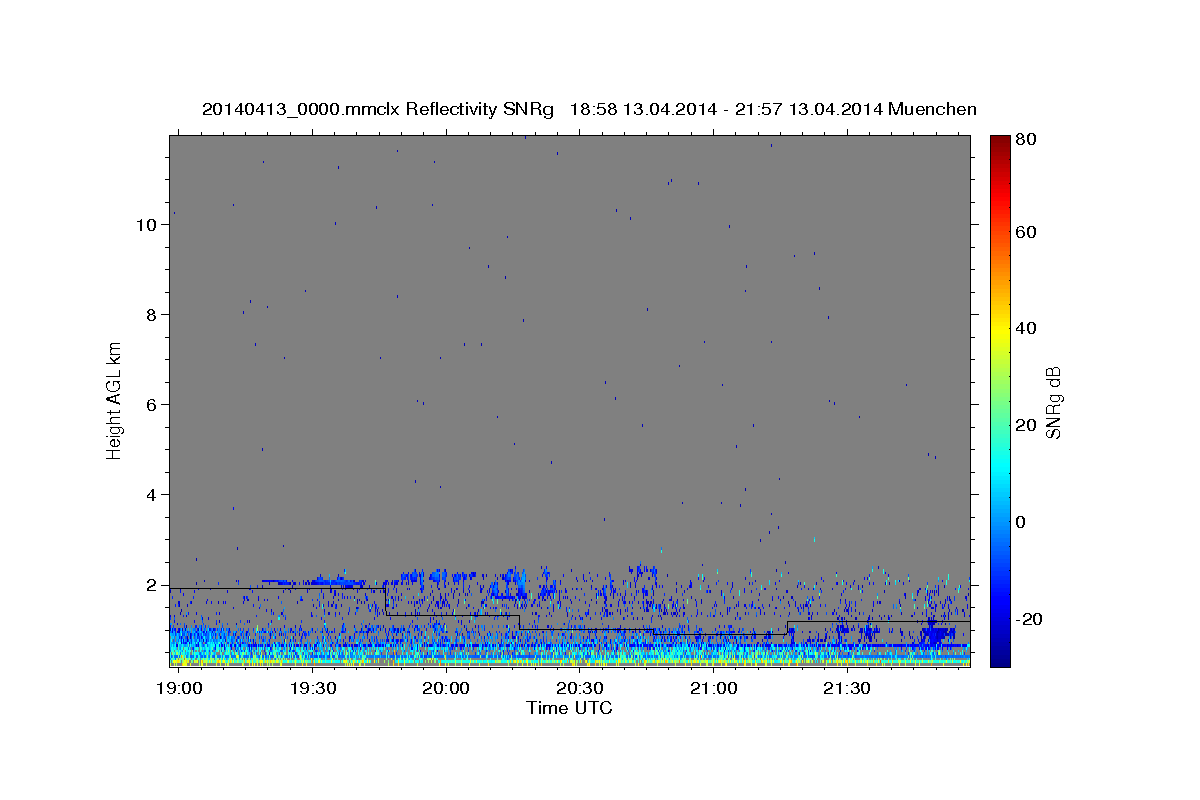Click the height axis label 2

point(152,585)
